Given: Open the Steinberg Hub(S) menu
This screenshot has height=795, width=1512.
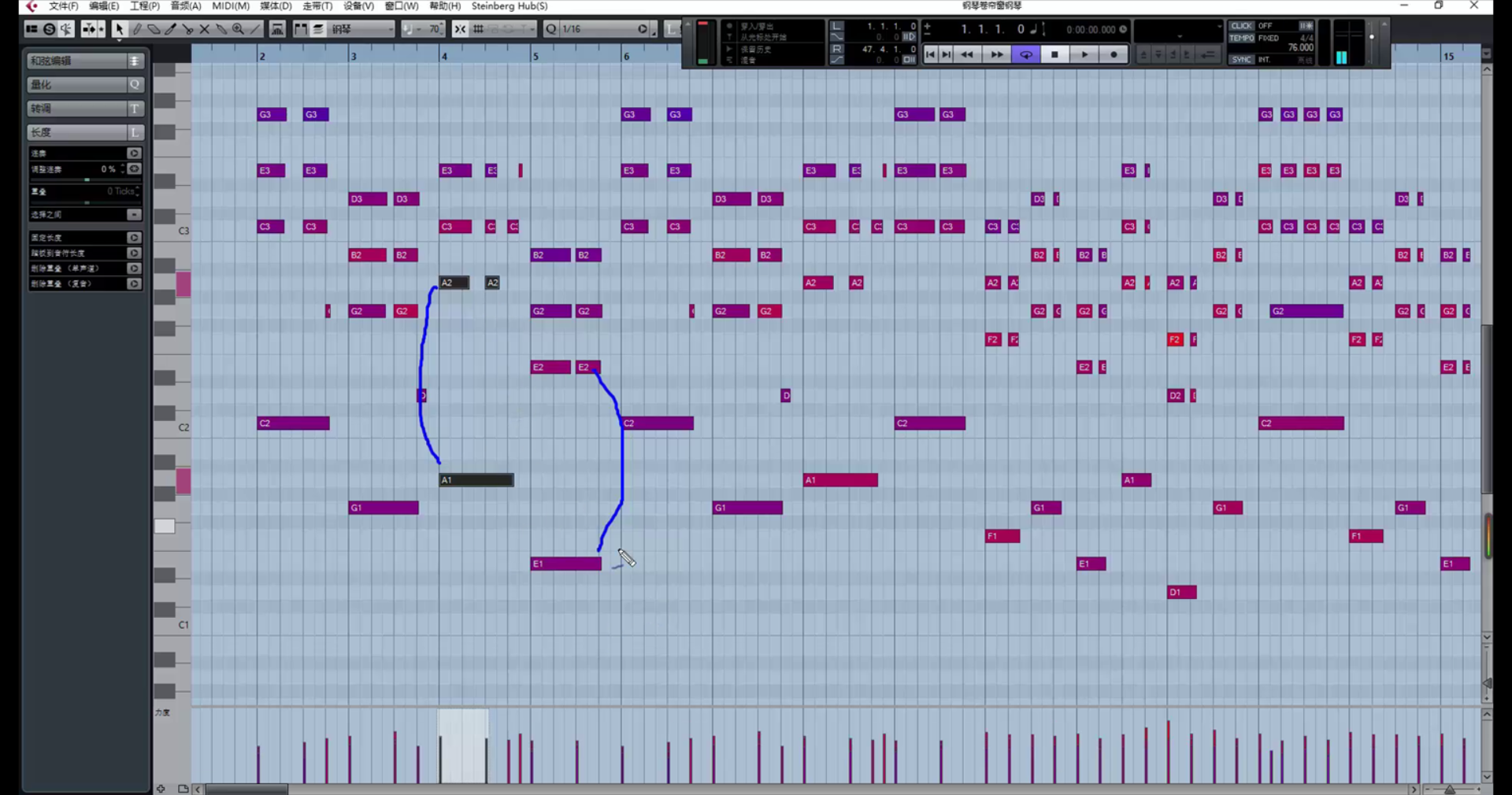Looking at the screenshot, I should click(x=510, y=6).
